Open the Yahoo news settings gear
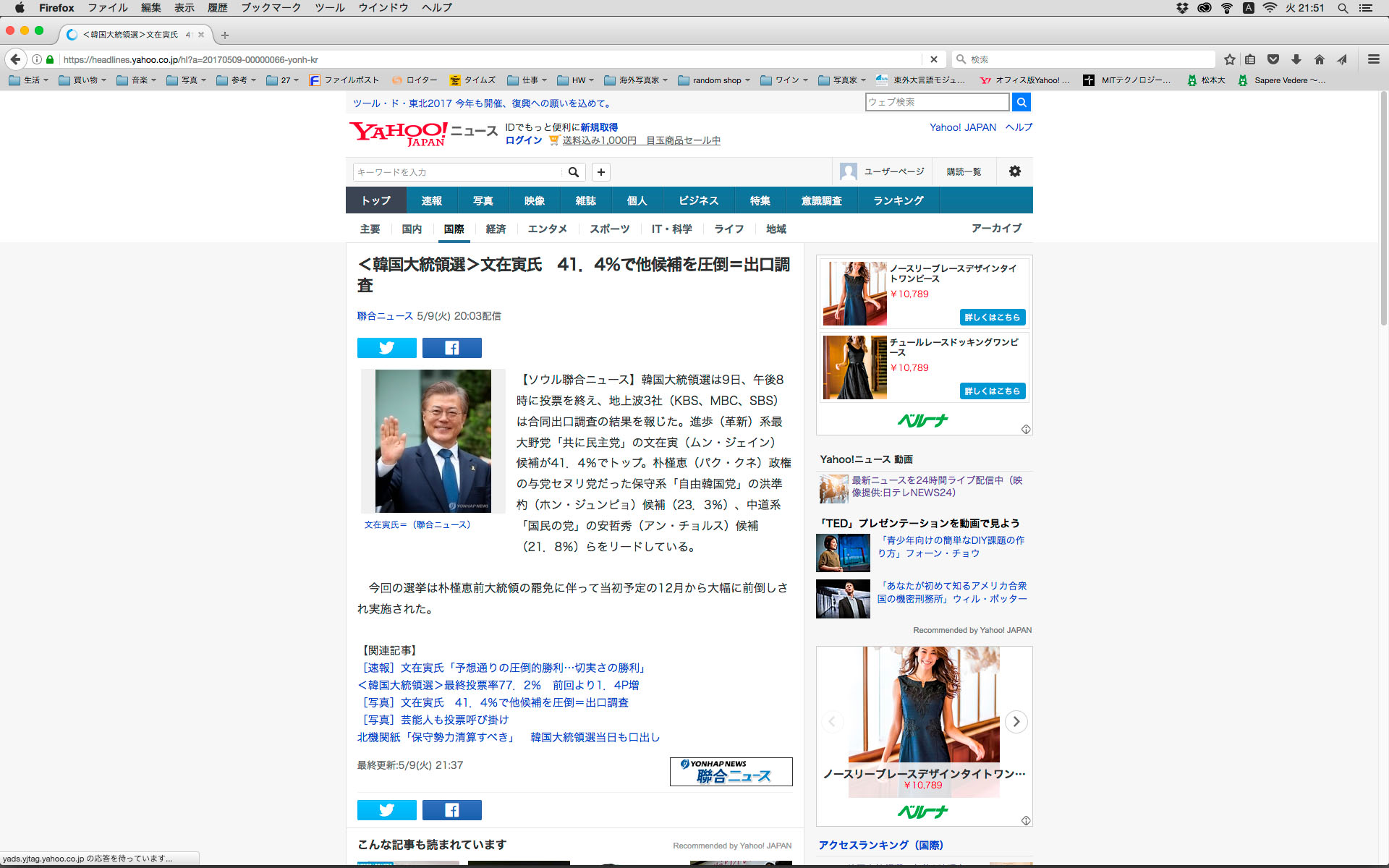This screenshot has width=1389, height=868. click(x=1014, y=171)
